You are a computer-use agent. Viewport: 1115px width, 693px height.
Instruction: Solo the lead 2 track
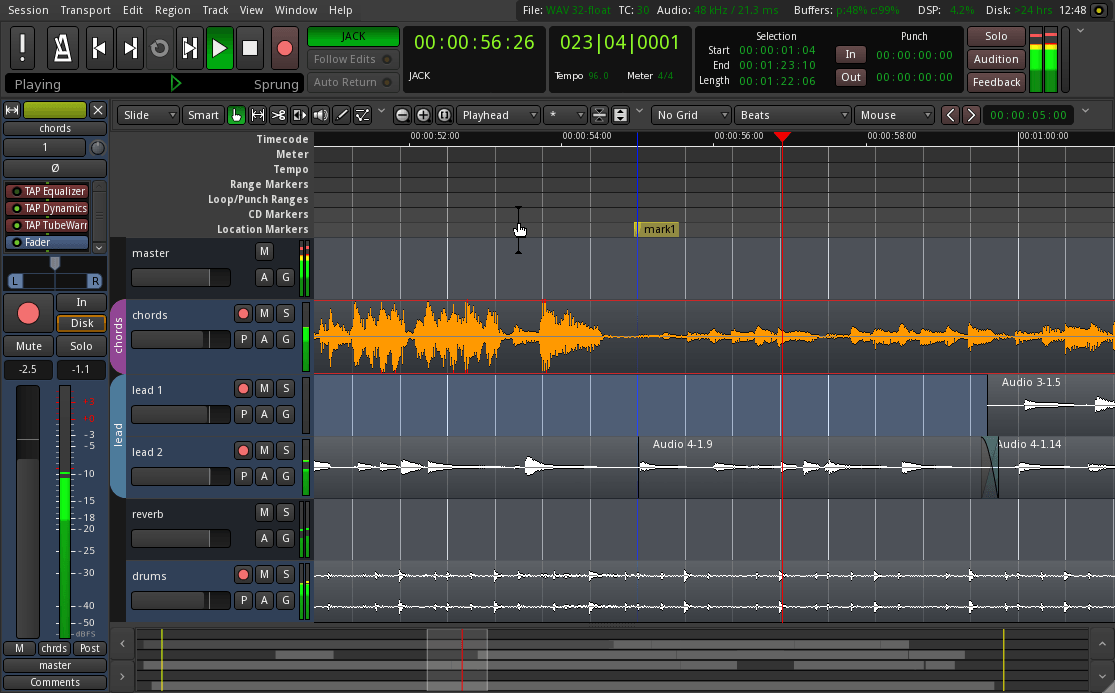[x=285, y=450]
